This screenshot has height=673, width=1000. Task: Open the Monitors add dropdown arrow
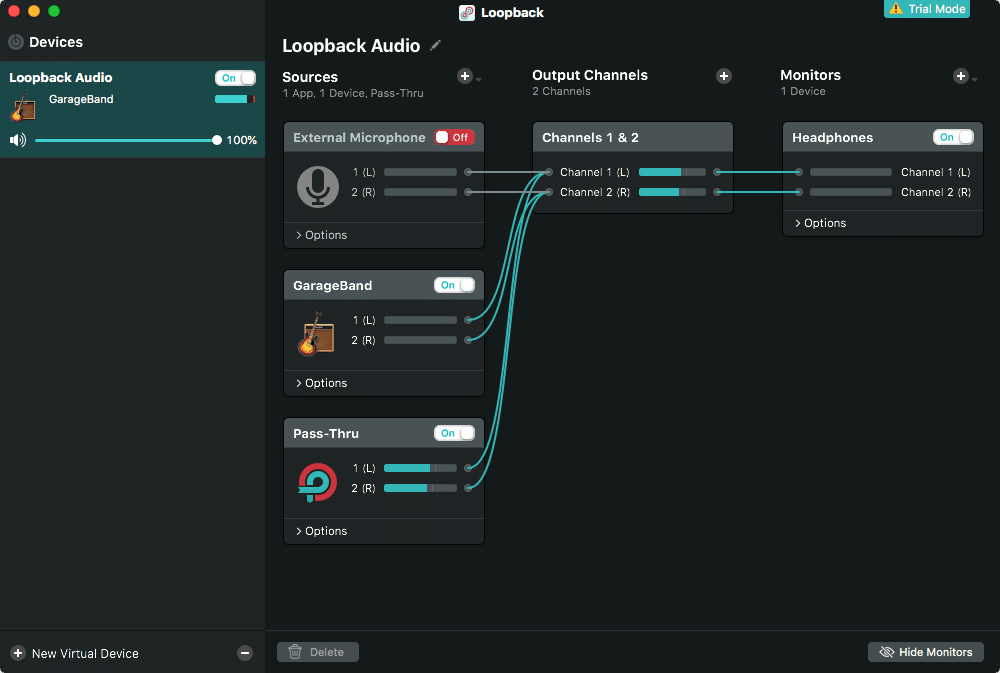(974, 80)
